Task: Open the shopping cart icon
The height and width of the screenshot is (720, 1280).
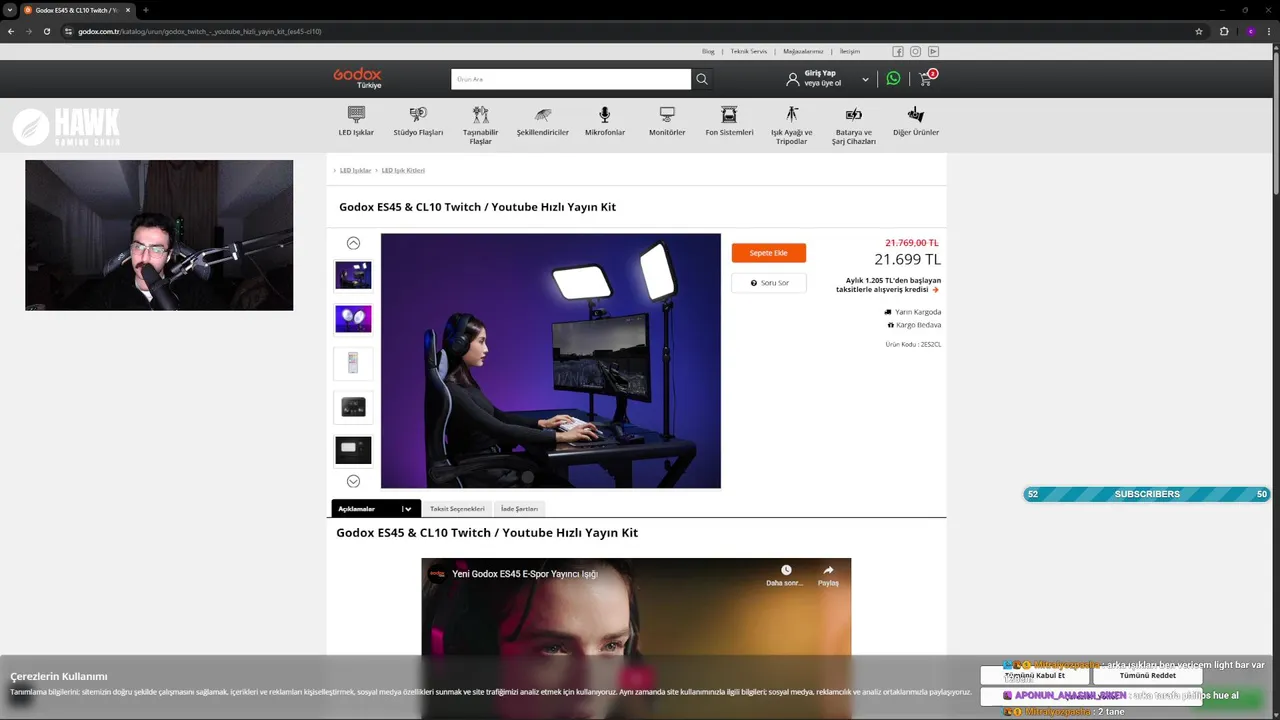Action: point(926,78)
